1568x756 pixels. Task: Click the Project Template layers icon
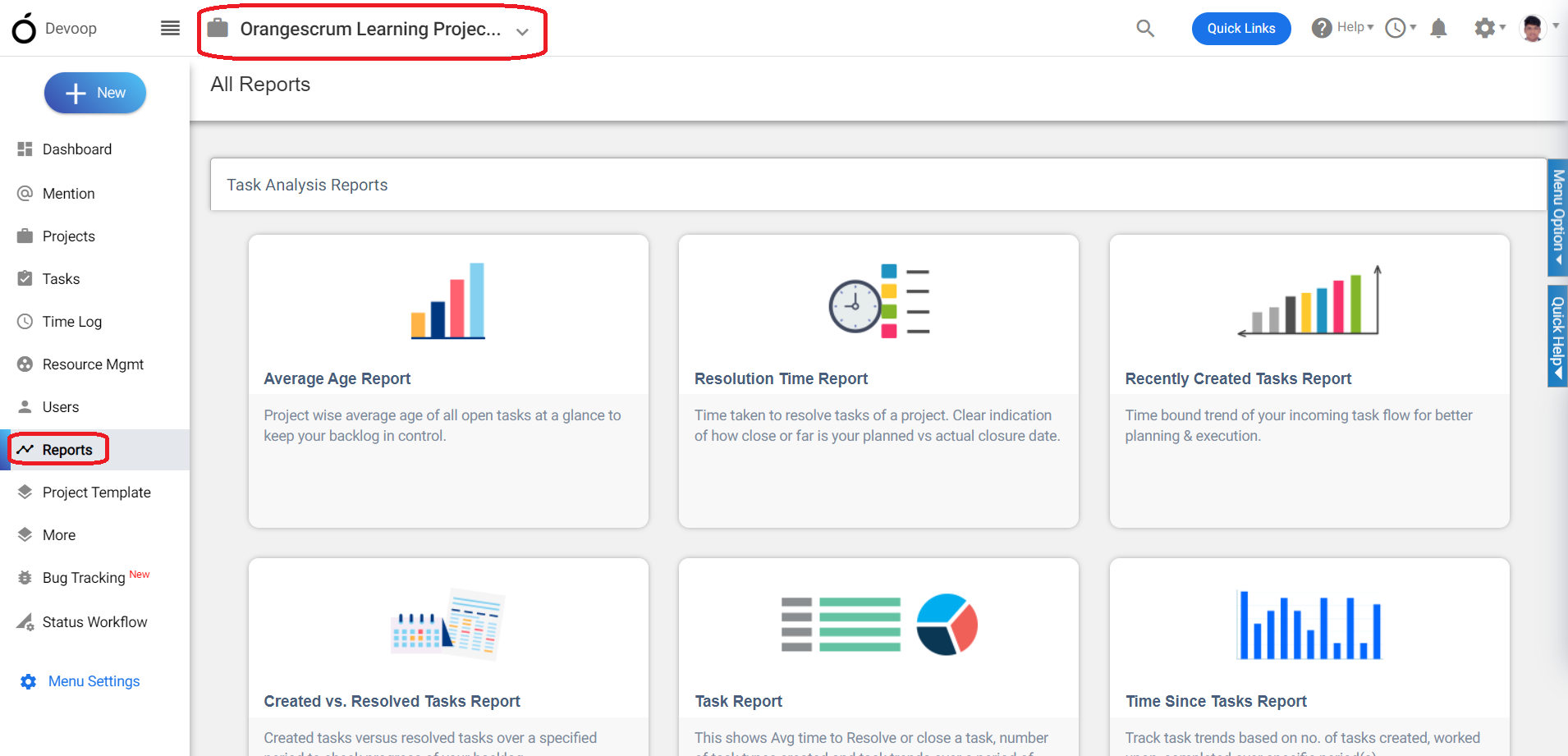25,492
